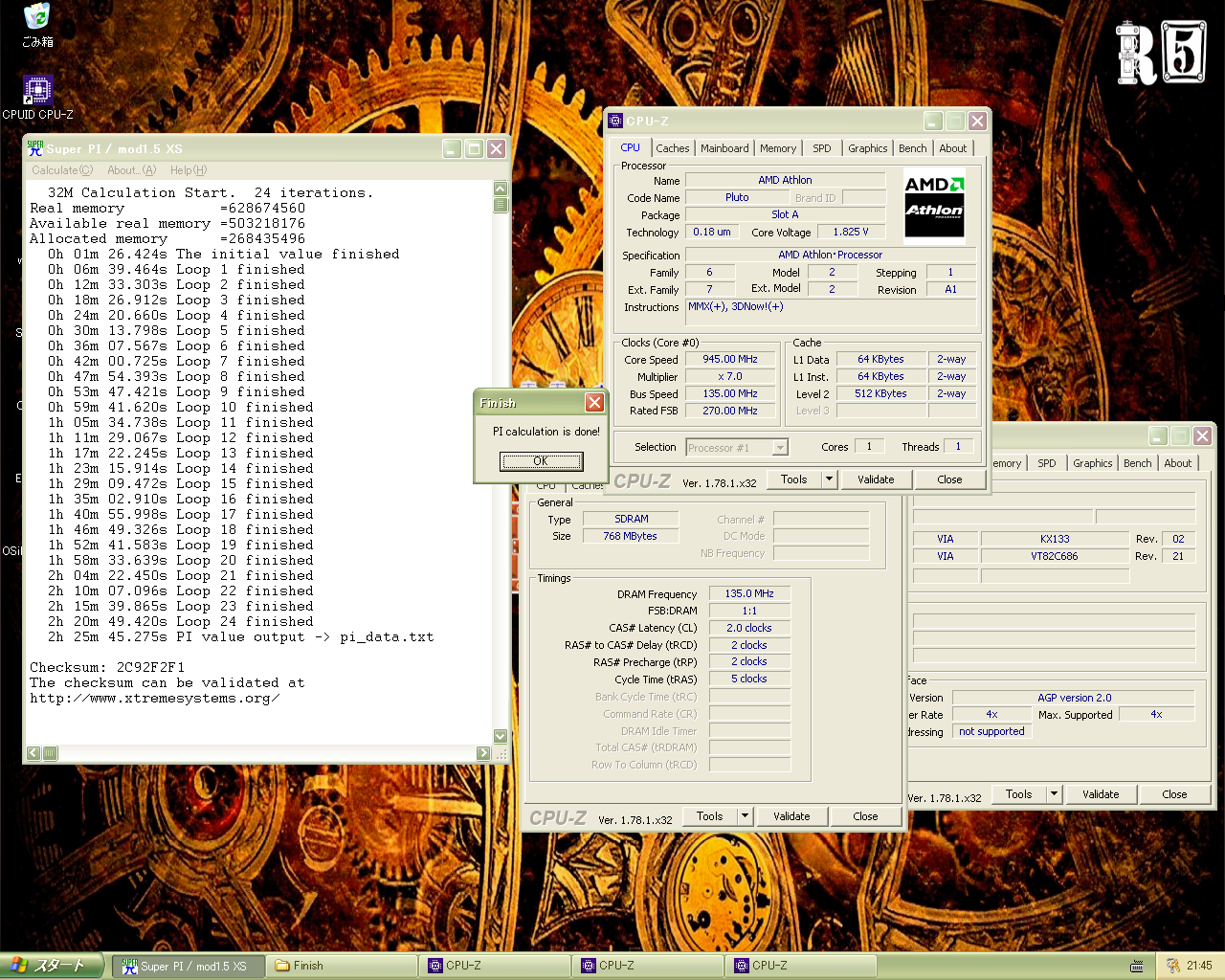This screenshot has height=980, width=1225.
Task: Click Tools button in memory CPU-Z window
Action: 709,816
